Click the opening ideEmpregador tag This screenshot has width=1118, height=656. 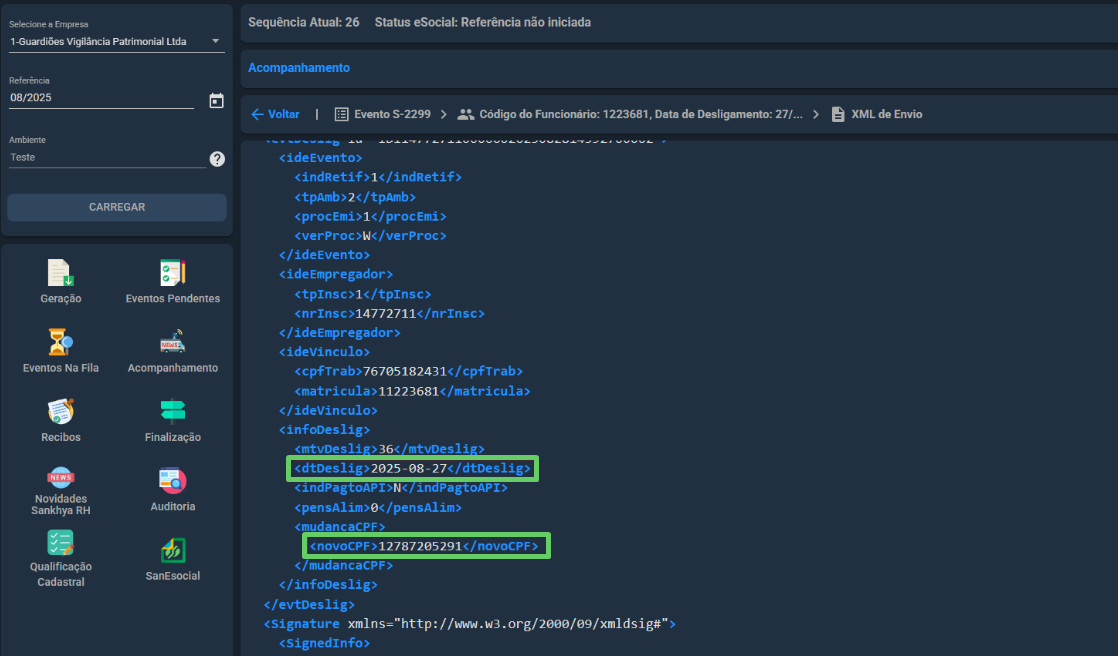click(336, 274)
